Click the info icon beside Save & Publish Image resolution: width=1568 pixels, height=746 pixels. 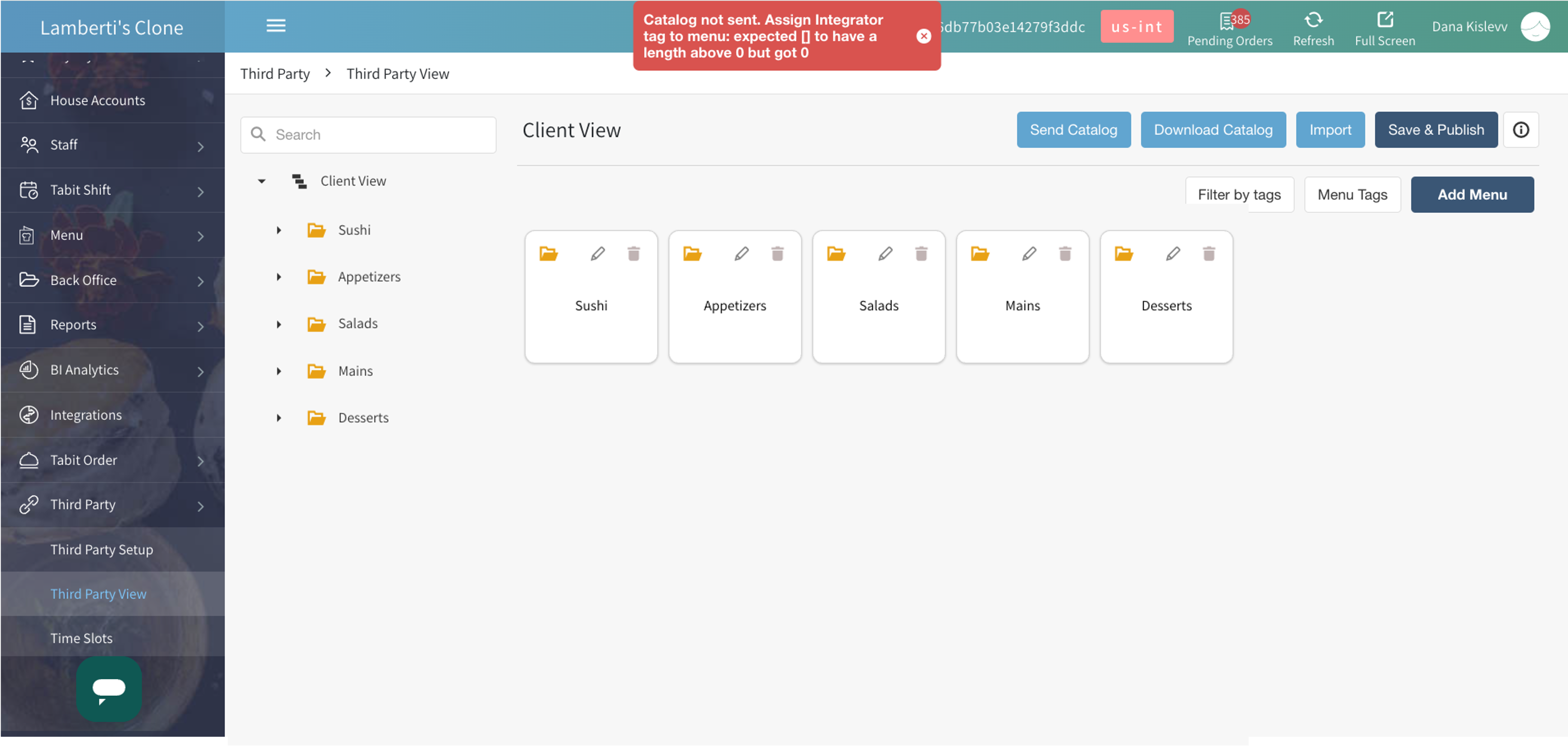click(1520, 130)
